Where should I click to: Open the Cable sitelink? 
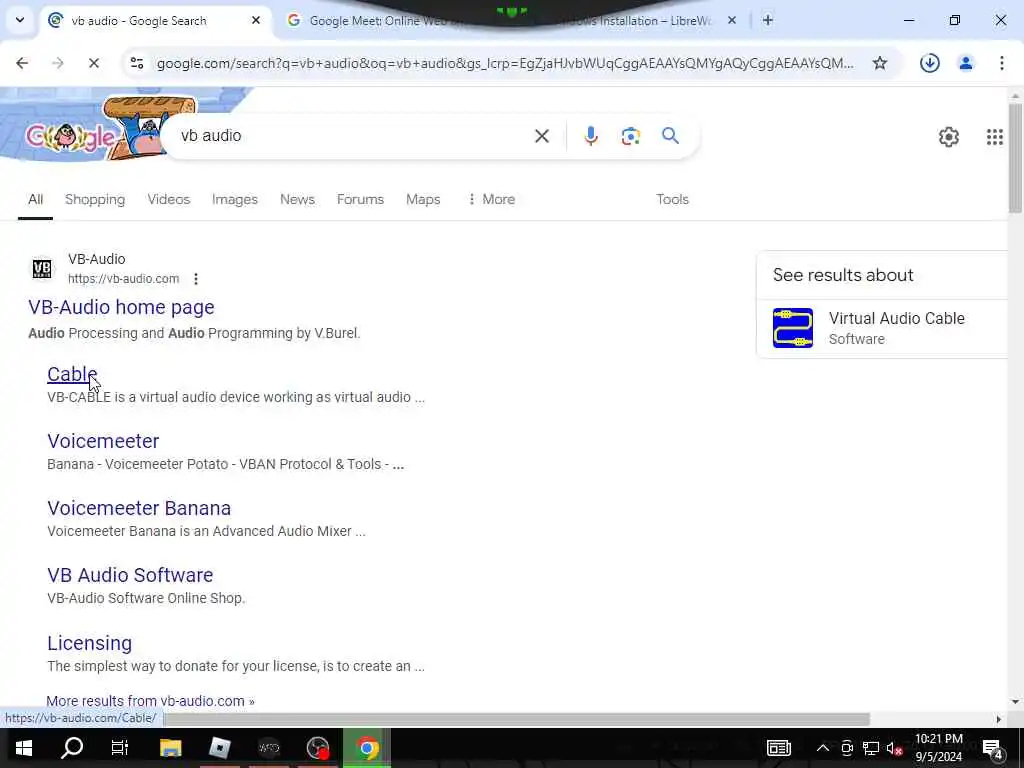point(72,374)
